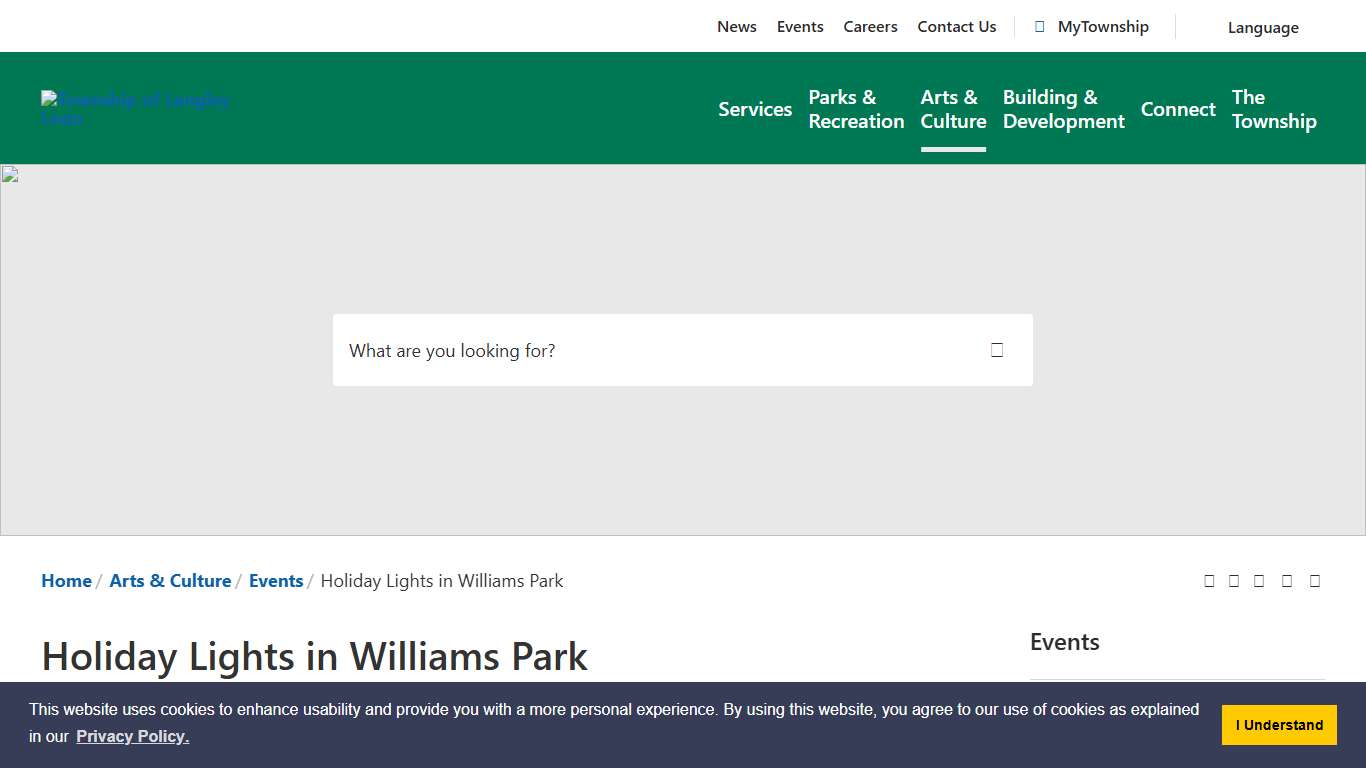The height and width of the screenshot is (768, 1366).
Task: Click the search icon in the search box
Action: coord(996,350)
